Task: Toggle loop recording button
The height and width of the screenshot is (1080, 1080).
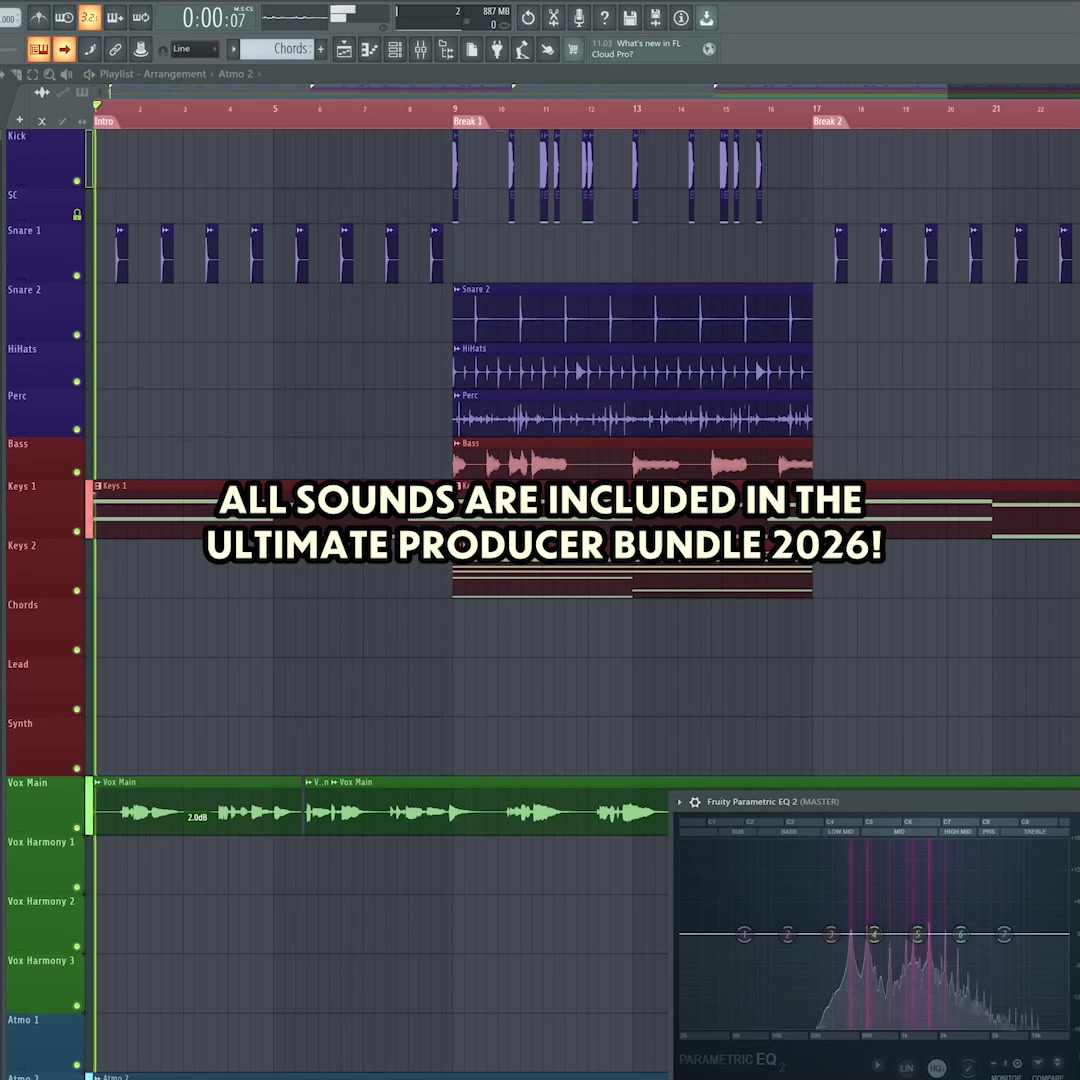Action: point(141,17)
